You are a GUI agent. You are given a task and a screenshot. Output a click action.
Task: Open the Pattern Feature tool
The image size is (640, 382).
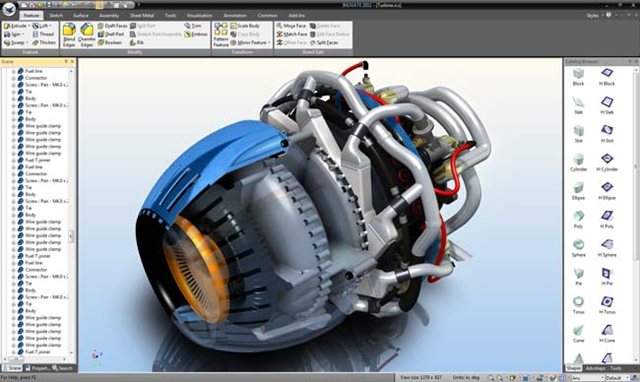point(221,35)
